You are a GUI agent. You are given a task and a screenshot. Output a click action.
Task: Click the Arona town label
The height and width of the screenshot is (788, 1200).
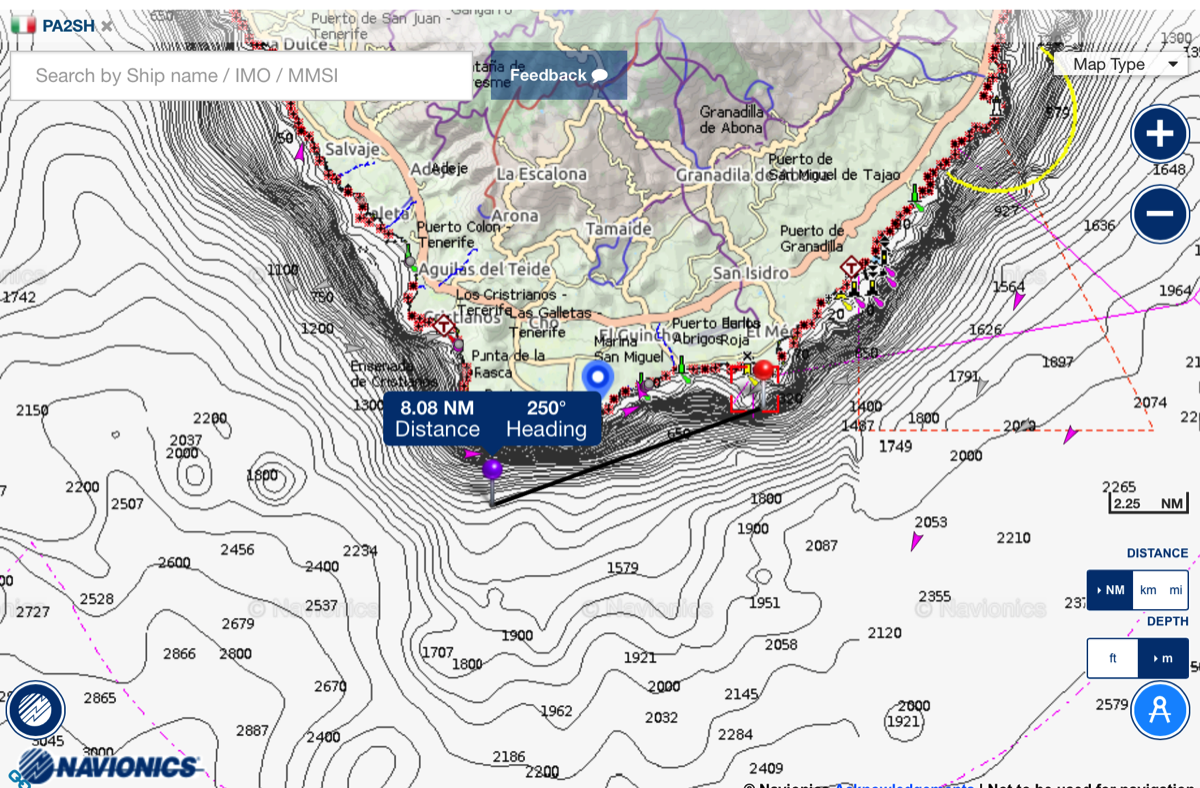[x=515, y=216]
